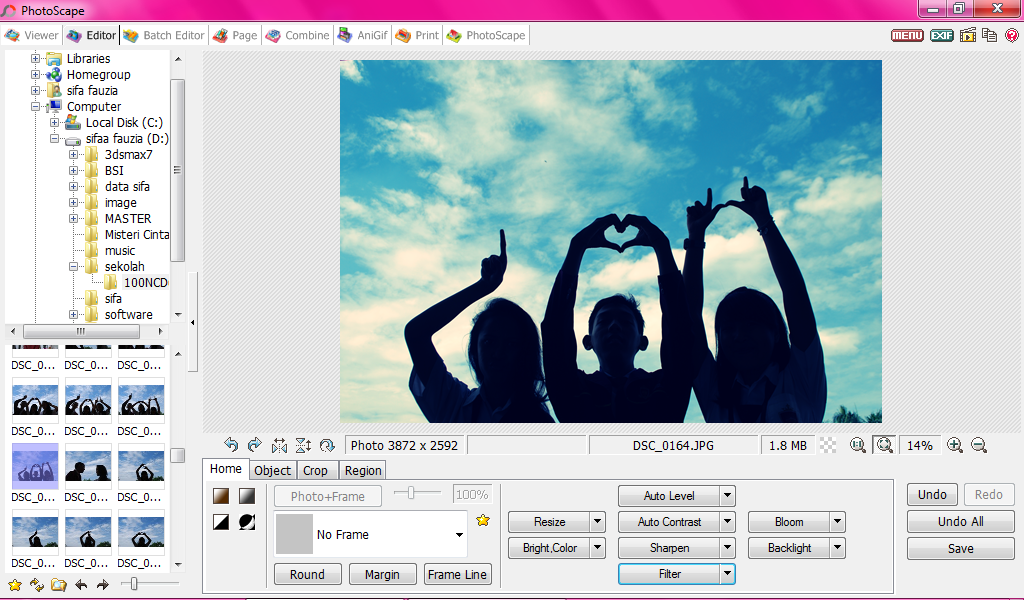Click the zoom in magnifier icon
The image size is (1024, 601).
tap(955, 446)
